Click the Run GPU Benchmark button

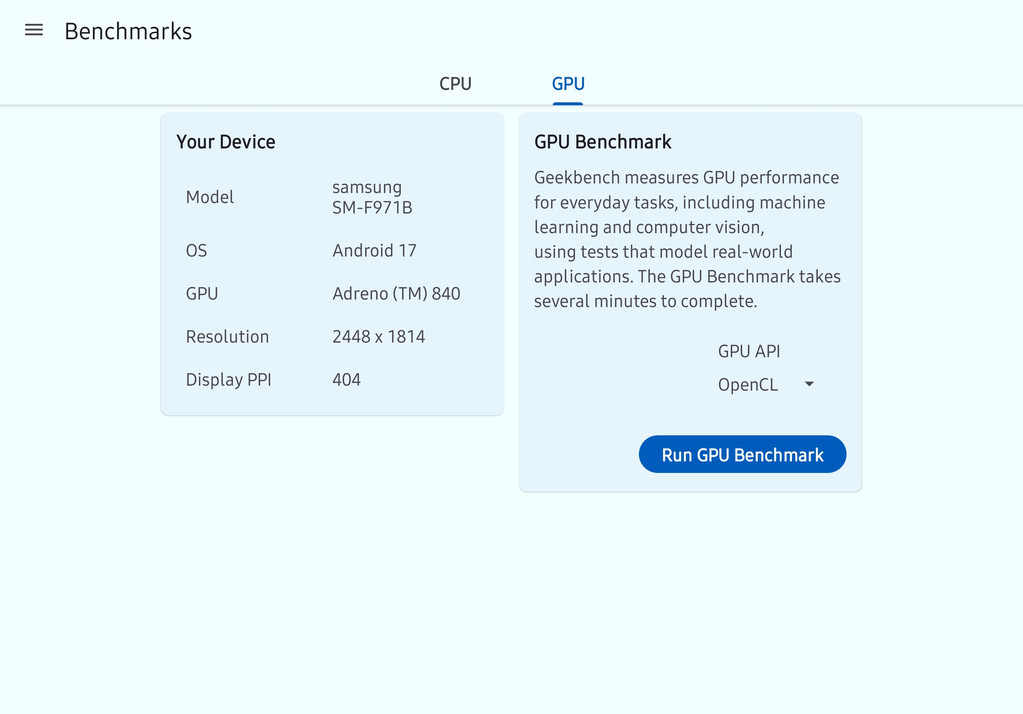pos(742,454)
